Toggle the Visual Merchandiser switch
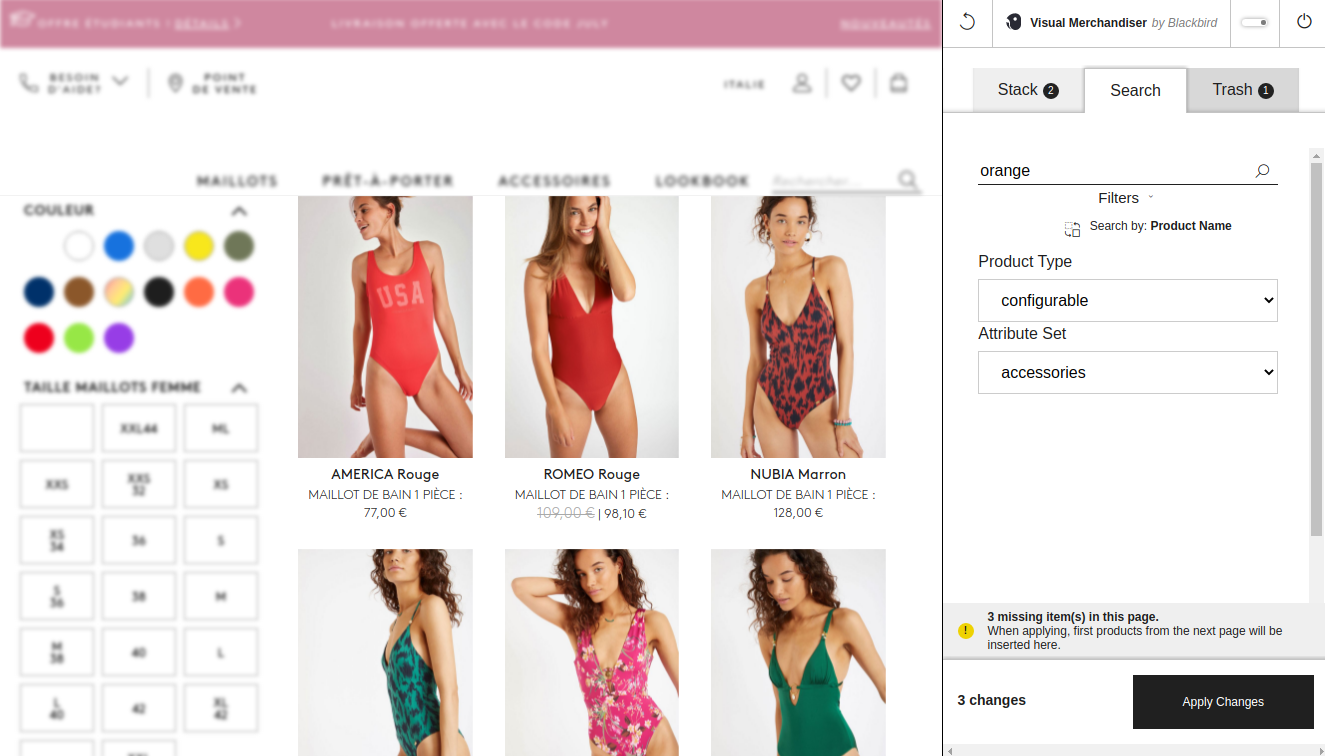 [1254, 22]
